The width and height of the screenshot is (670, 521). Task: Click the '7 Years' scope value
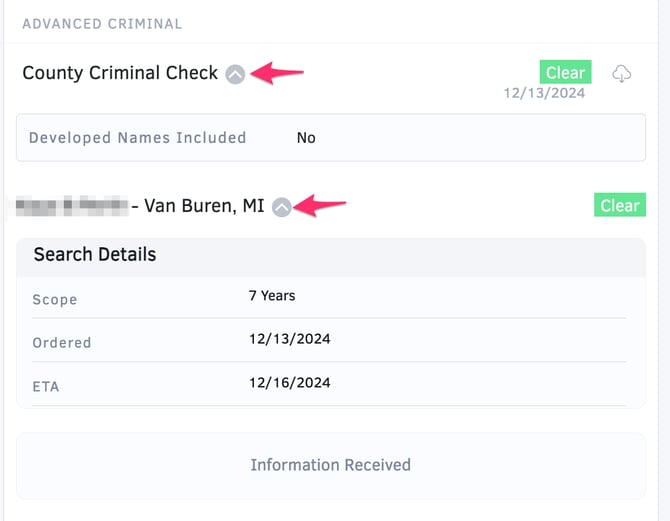pyautogui.click(x=272, y=296)
